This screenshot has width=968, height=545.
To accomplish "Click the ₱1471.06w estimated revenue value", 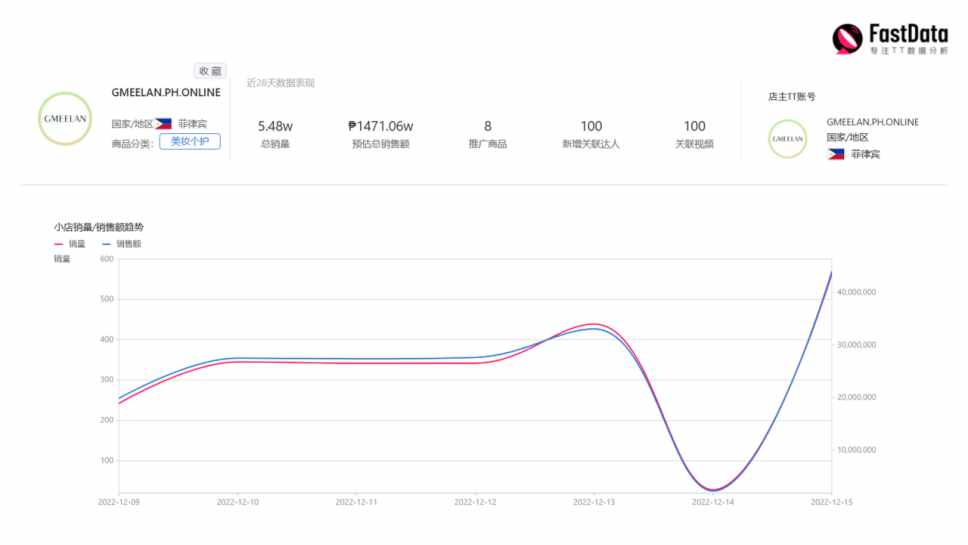I will 380,127.
